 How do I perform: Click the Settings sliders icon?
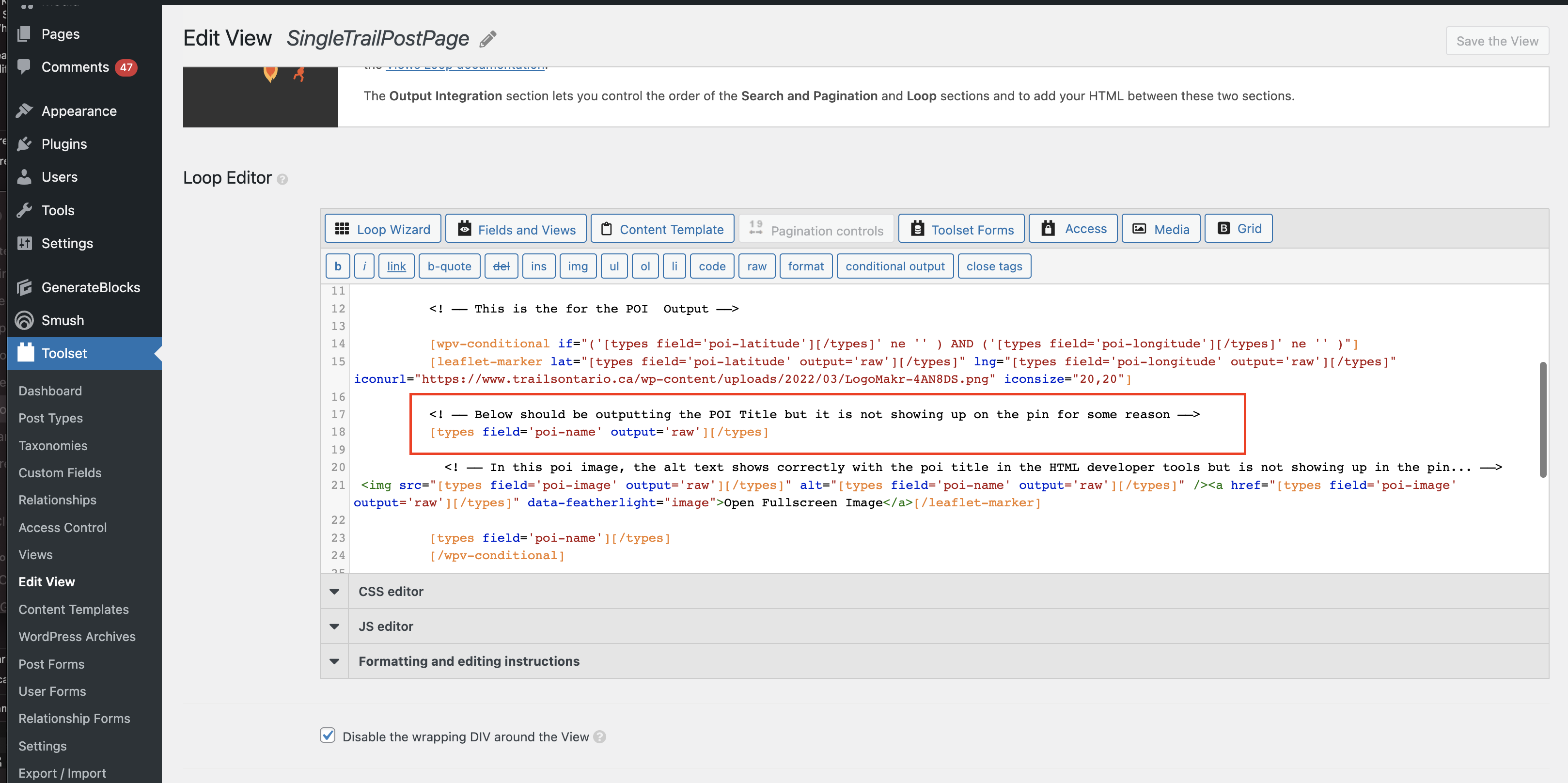(24, 243)
